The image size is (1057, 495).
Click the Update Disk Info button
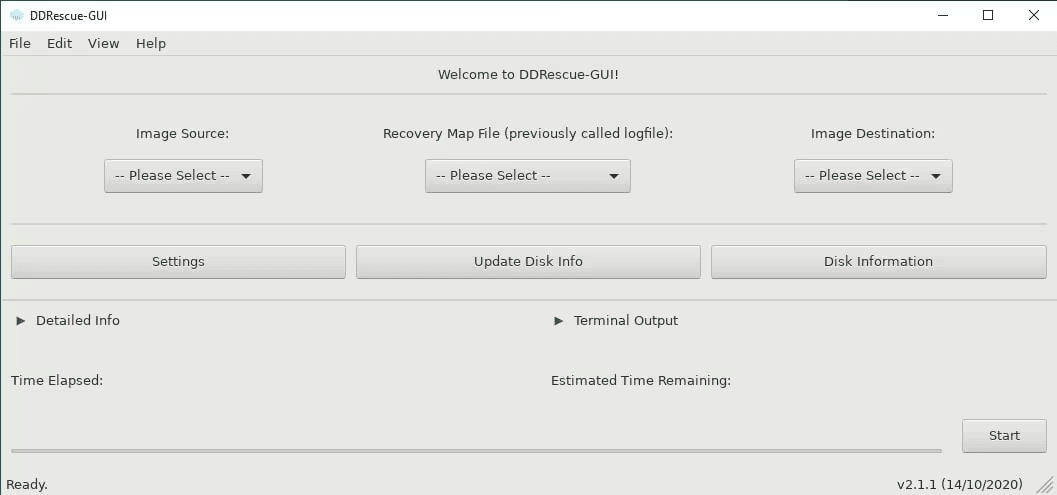coord(528,262)
